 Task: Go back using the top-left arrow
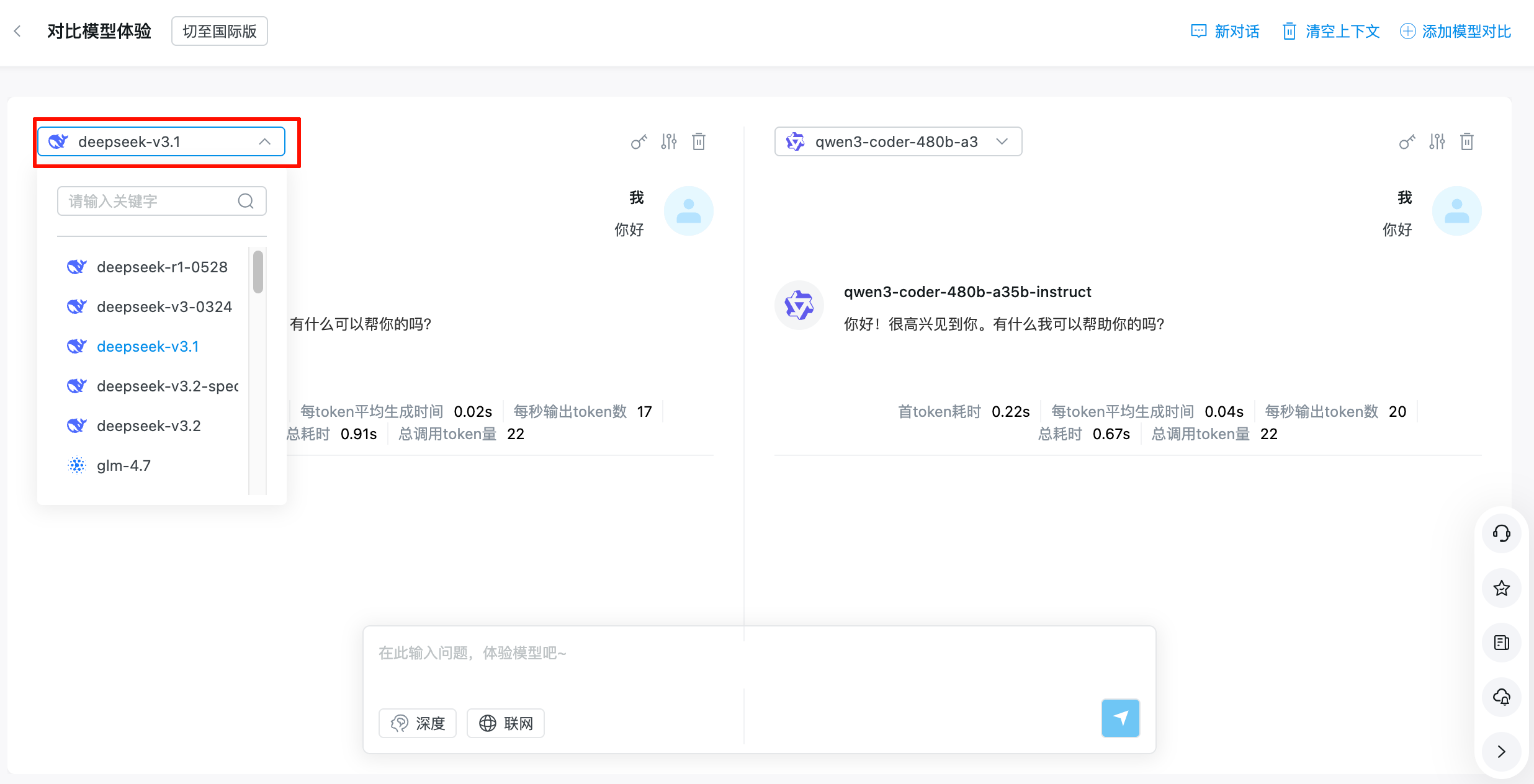tap(17, 31)
